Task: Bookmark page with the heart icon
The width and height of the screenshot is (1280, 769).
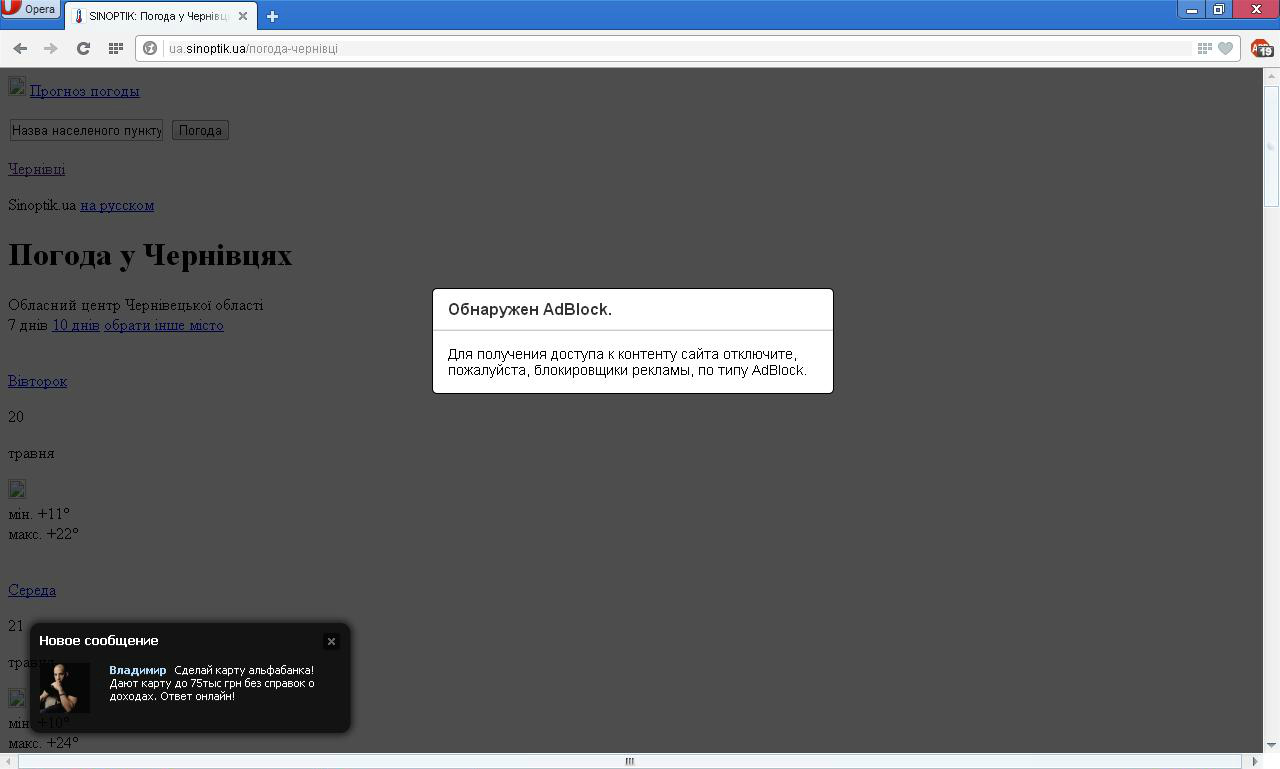Action: (x=1225, y=48)
